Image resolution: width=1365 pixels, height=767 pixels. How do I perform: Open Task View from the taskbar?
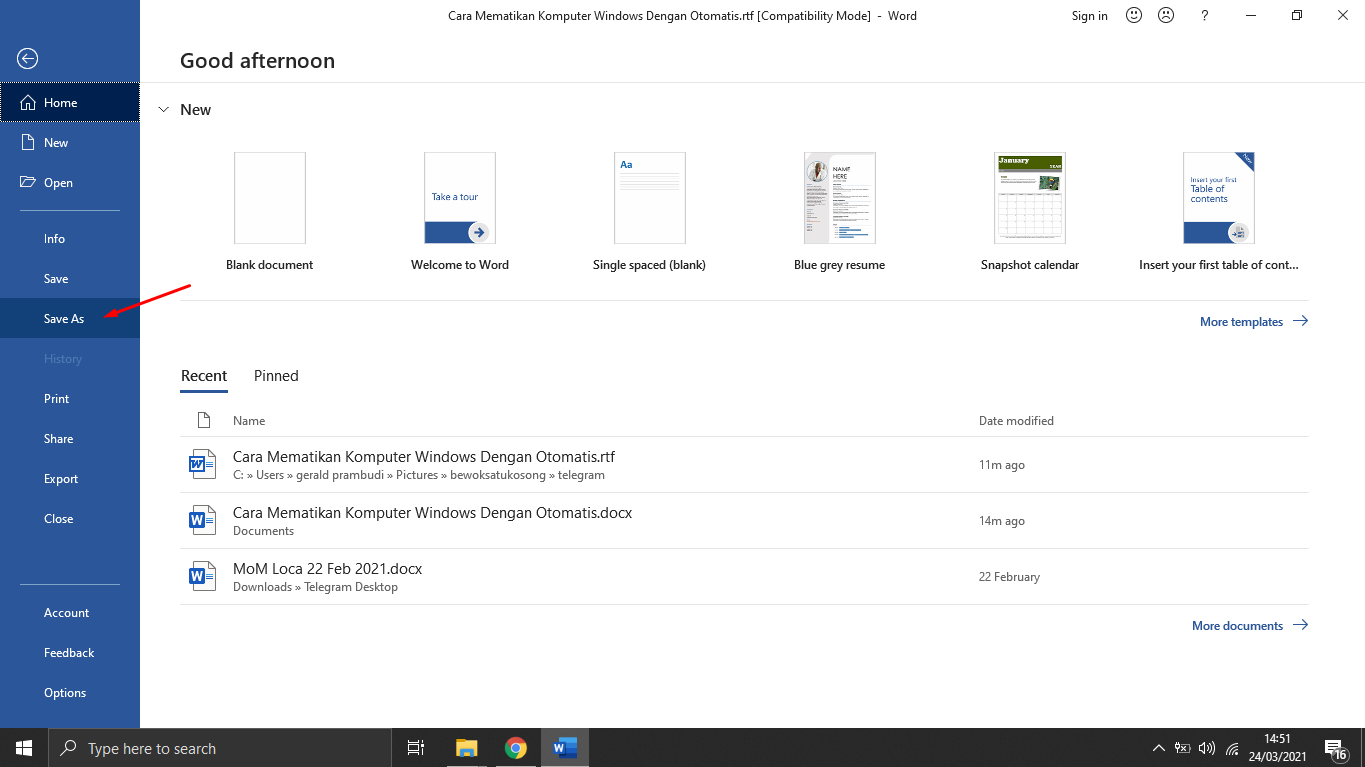416,748
